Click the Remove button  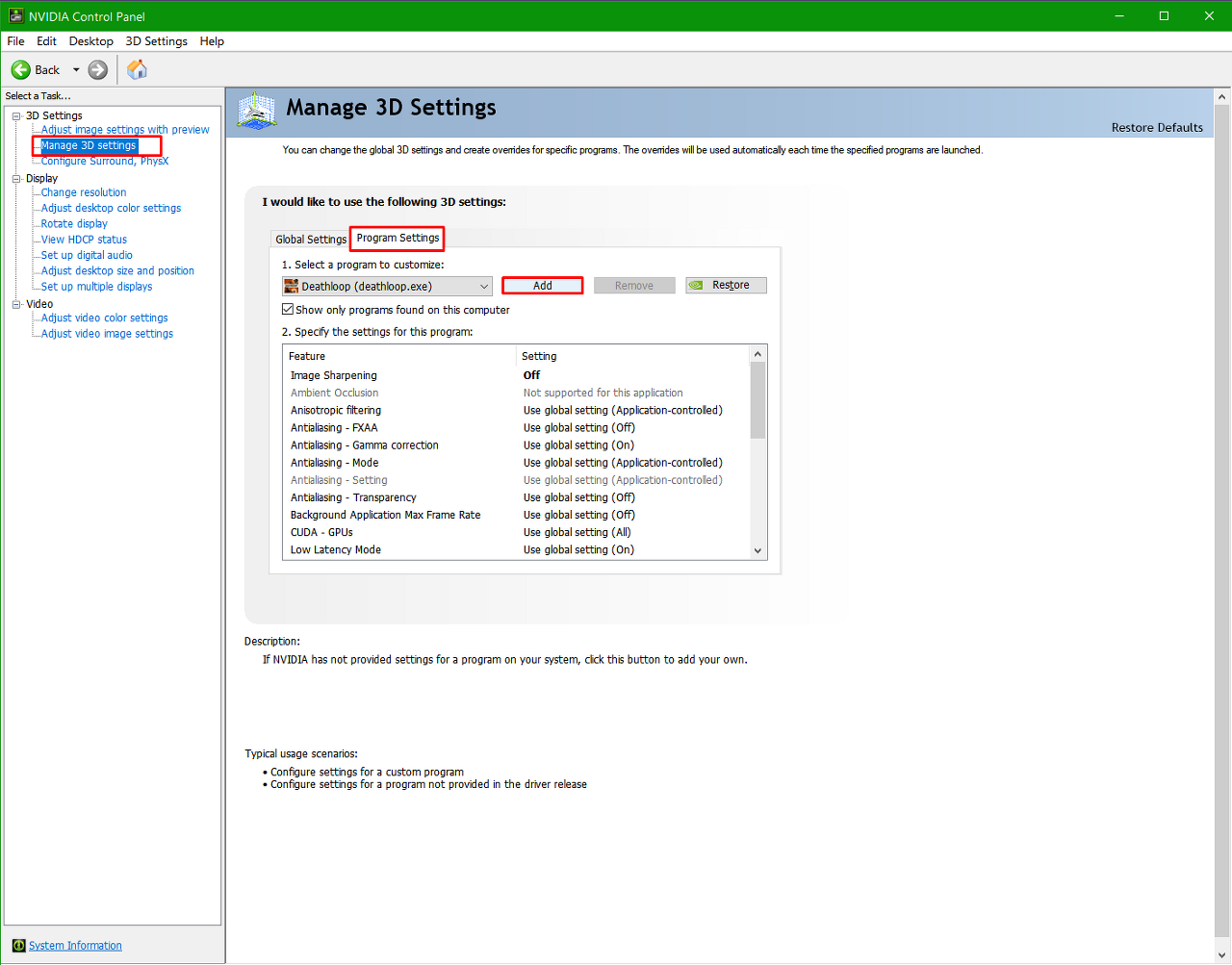click(x=634, y=286)
